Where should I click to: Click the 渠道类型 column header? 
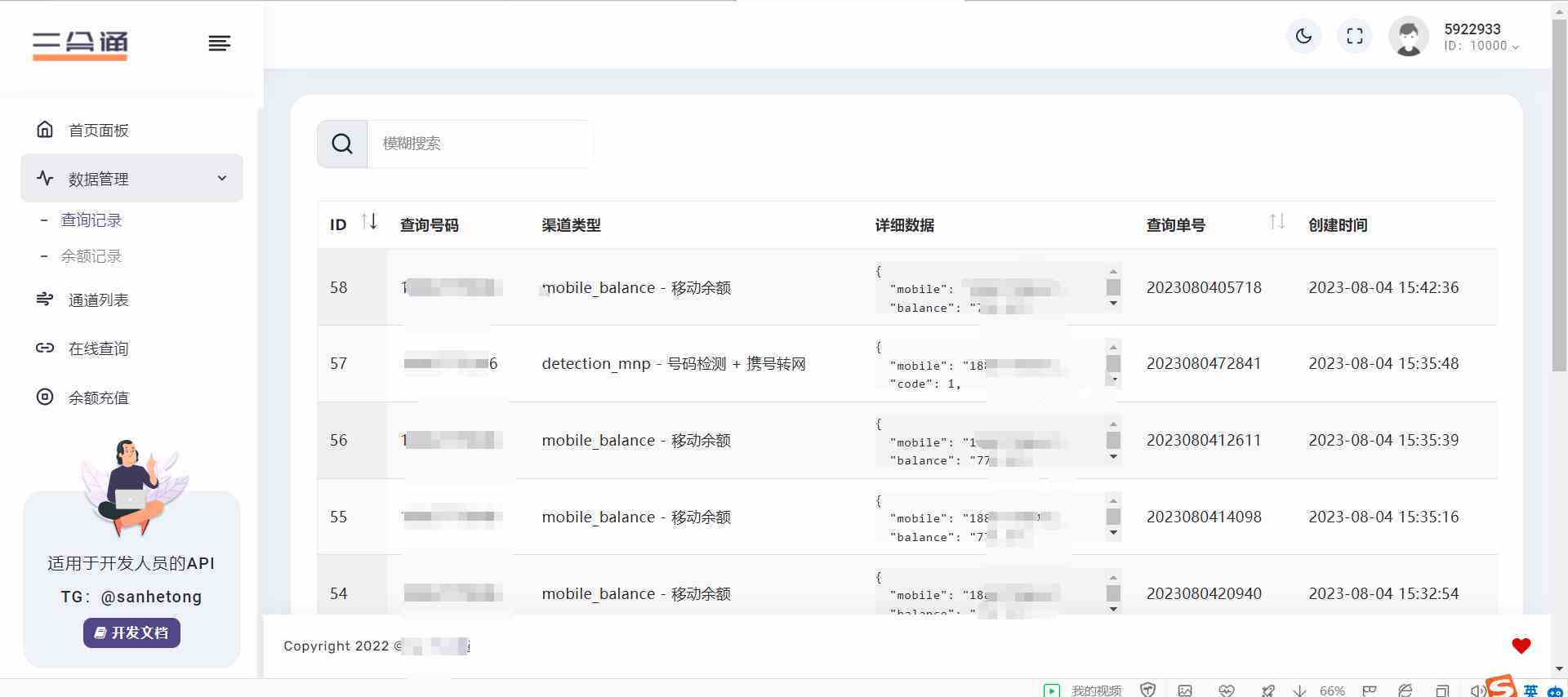pos(571,225)
